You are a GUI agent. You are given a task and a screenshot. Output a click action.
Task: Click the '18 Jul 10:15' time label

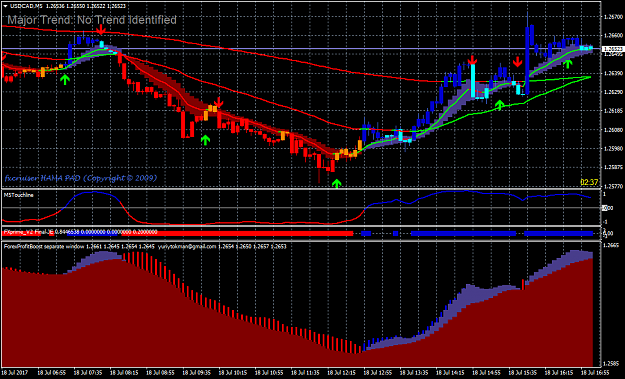coord(234,373)
